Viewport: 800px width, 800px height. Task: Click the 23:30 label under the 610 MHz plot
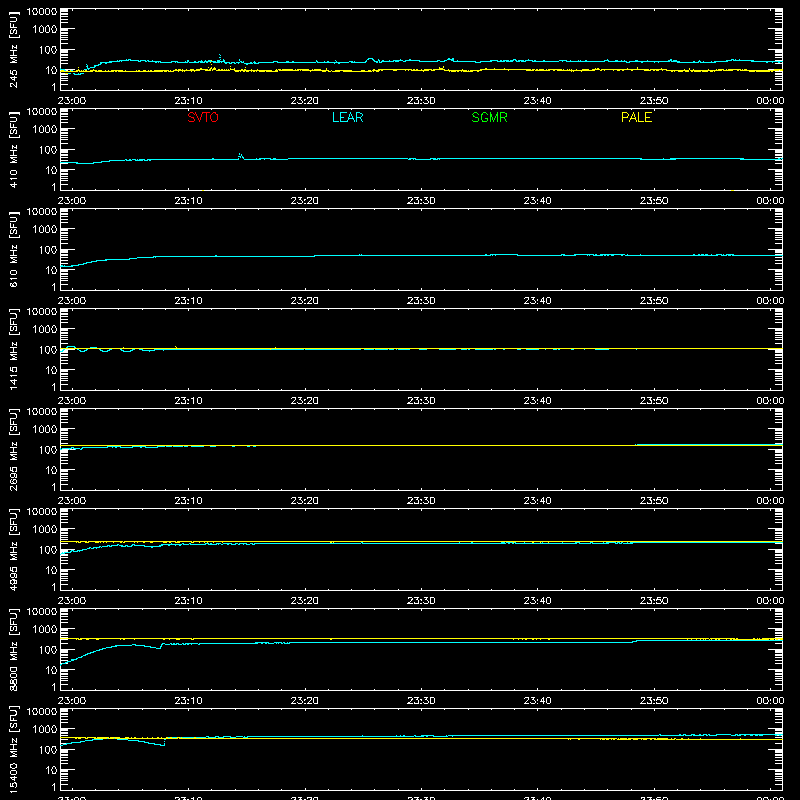click(421, 301)
